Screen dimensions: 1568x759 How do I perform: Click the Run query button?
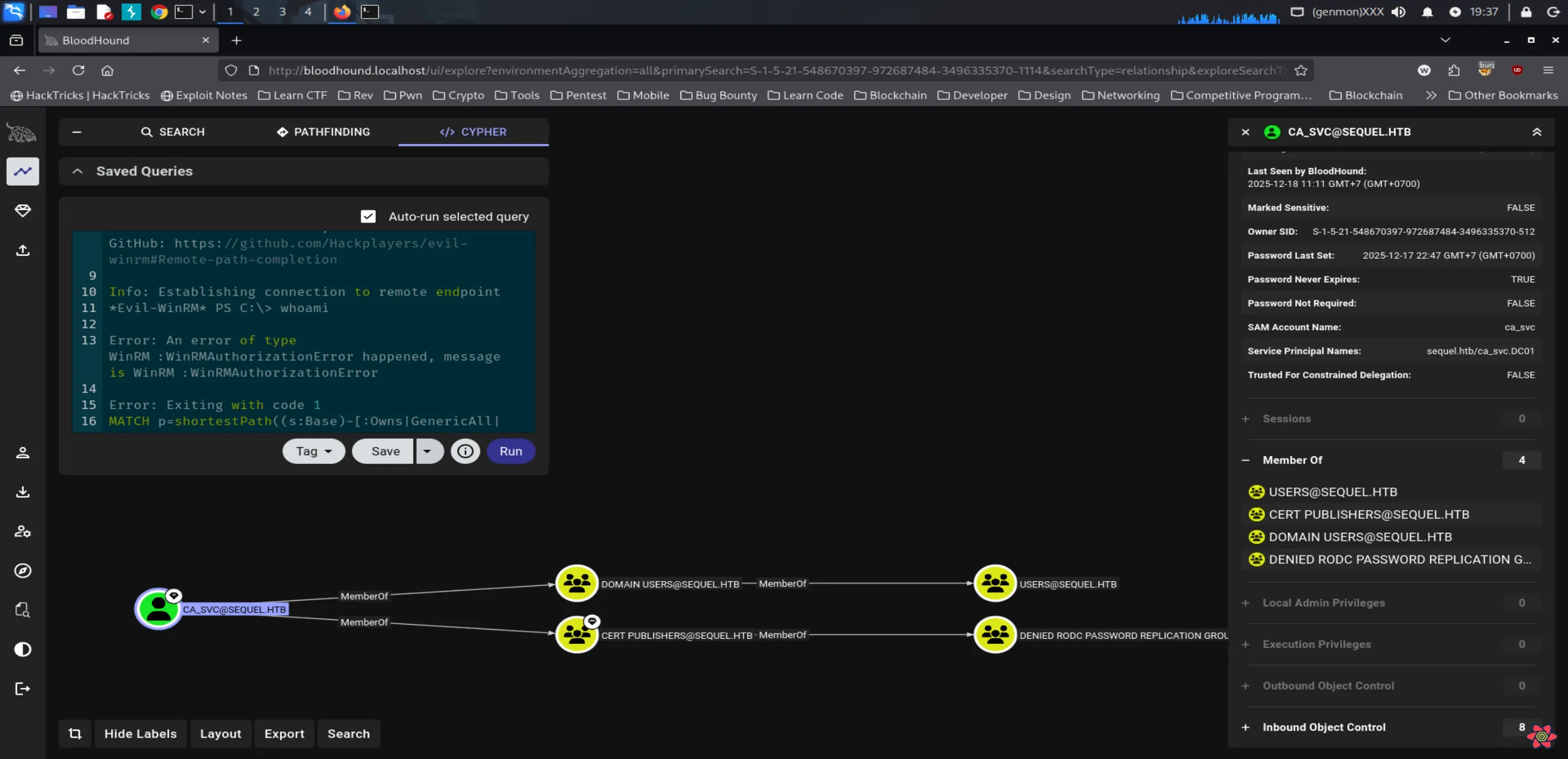point(511,451)
